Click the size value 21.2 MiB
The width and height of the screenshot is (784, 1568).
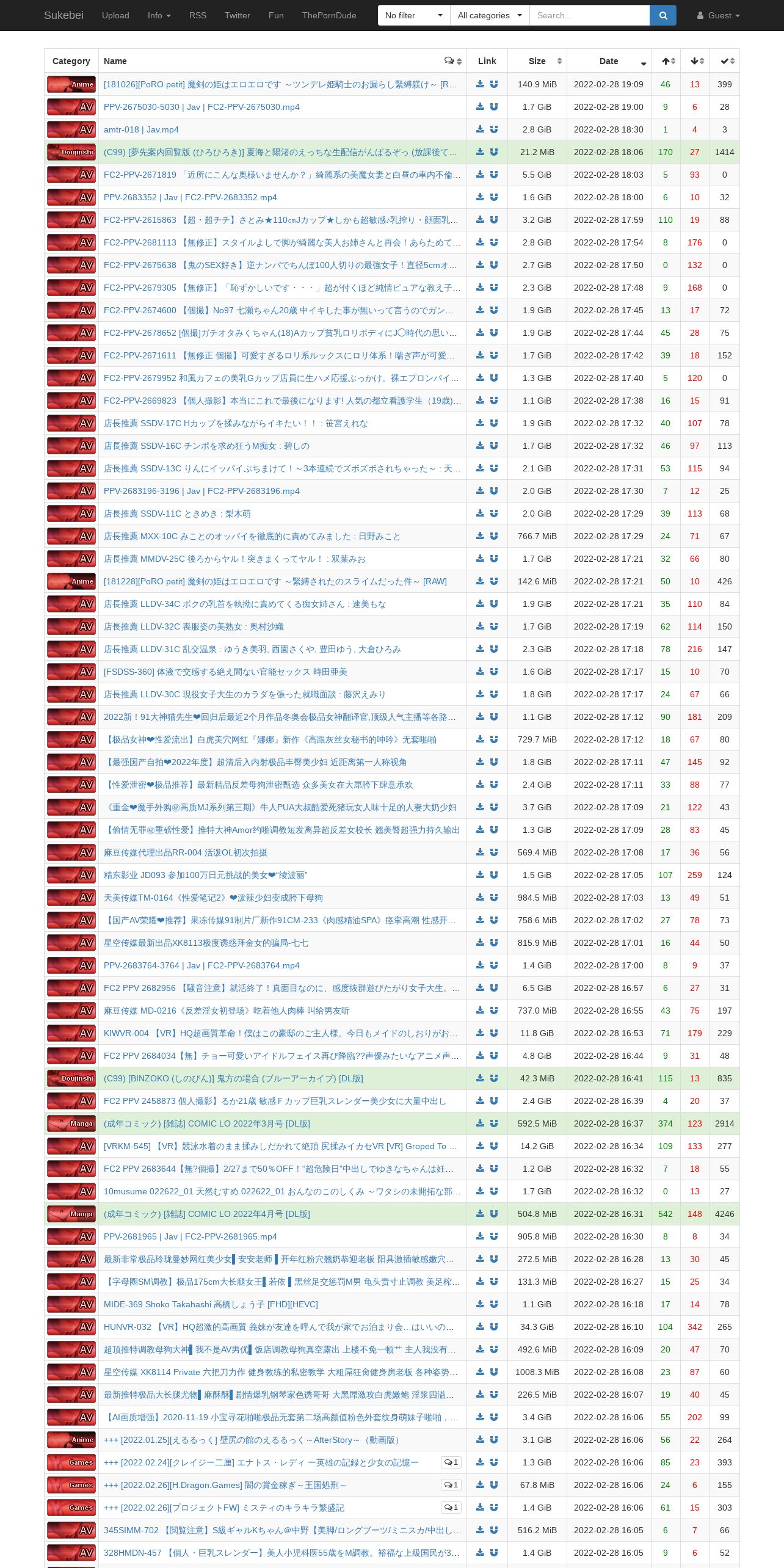(x=537, y=152)
